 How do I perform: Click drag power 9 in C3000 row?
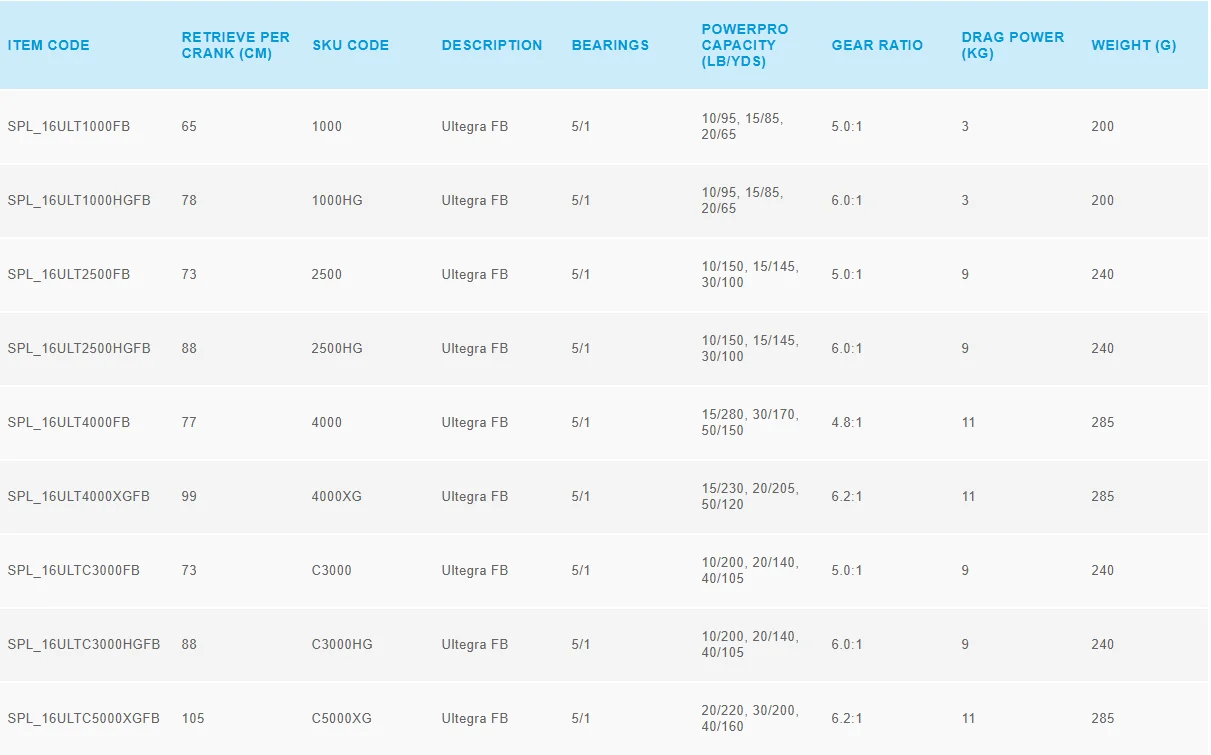click(965, 570)
